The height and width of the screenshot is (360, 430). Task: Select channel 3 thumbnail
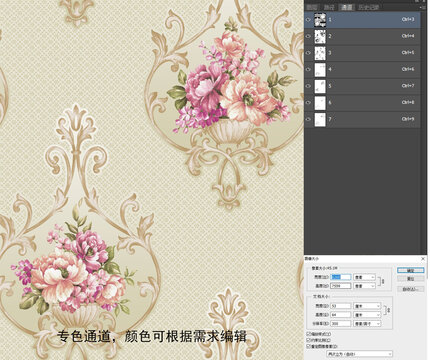[320, 53]
